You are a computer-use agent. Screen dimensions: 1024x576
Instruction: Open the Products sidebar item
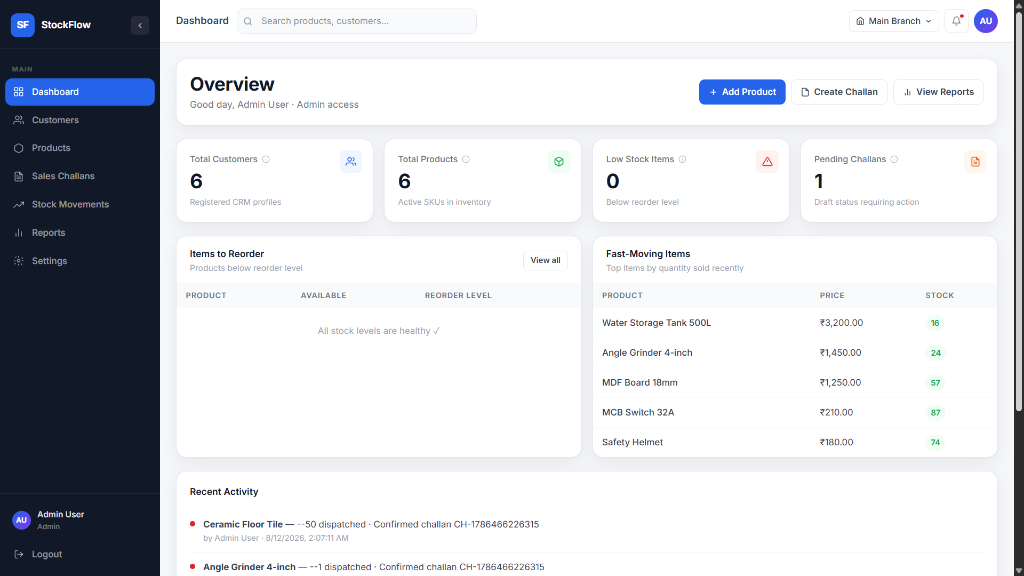click(x=80, y=148)
